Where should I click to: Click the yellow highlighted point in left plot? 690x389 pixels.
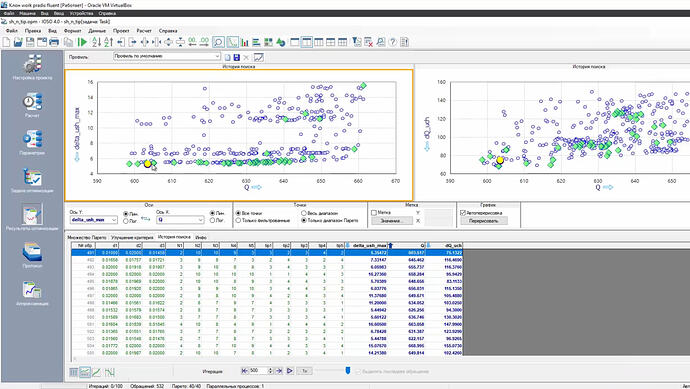tap(148, 164)
